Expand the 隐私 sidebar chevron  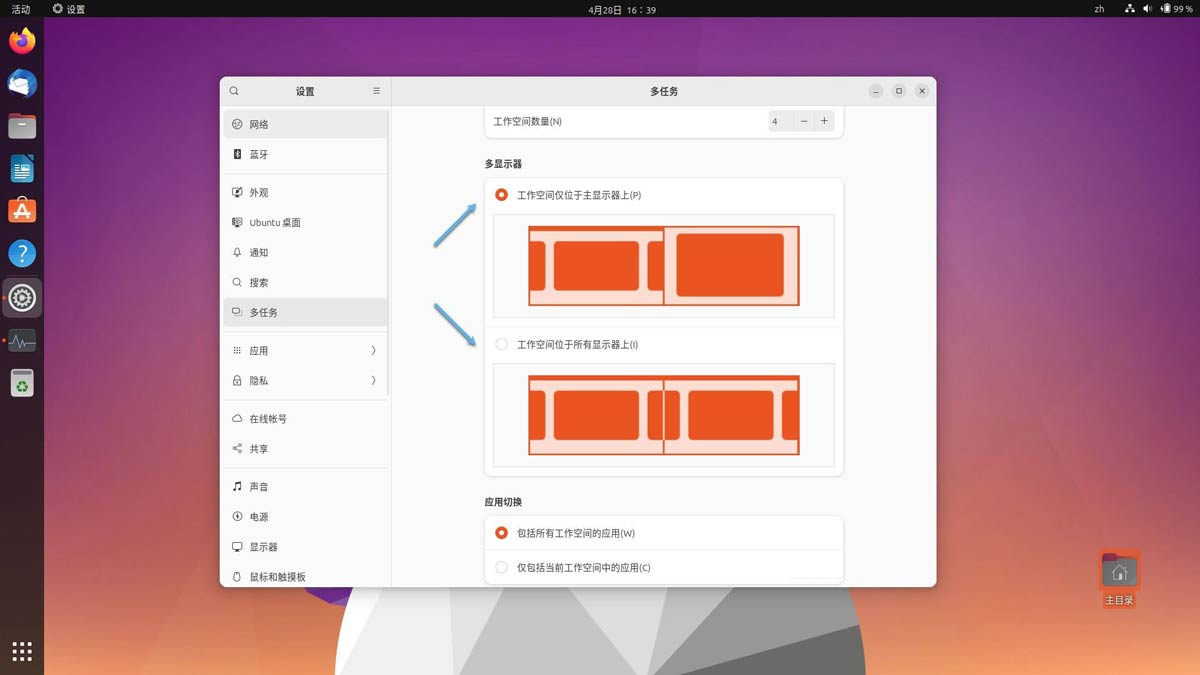pos(373,381)
